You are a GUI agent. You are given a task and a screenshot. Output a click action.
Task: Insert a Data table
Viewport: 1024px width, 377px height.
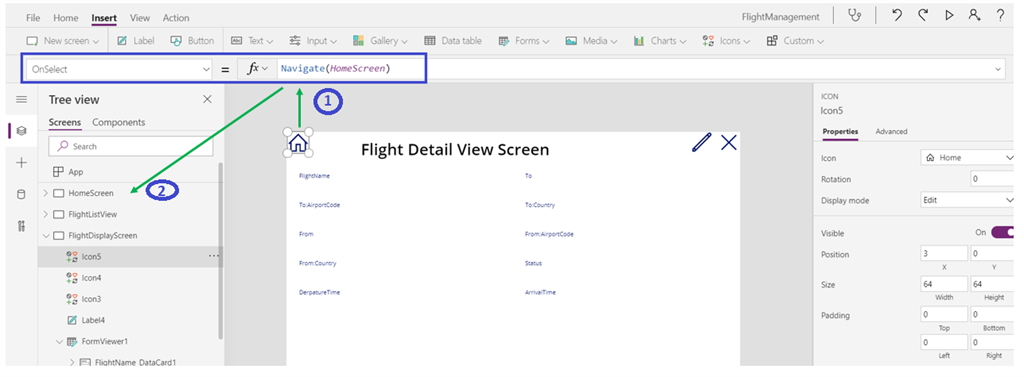pyautogui.click(x=453, y=41)
